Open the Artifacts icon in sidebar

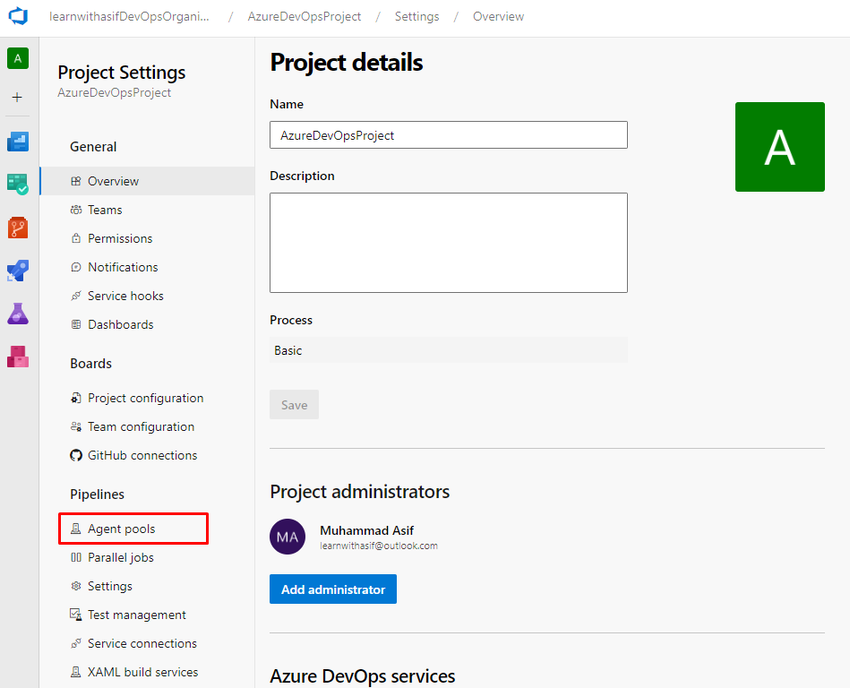(18, 356)
